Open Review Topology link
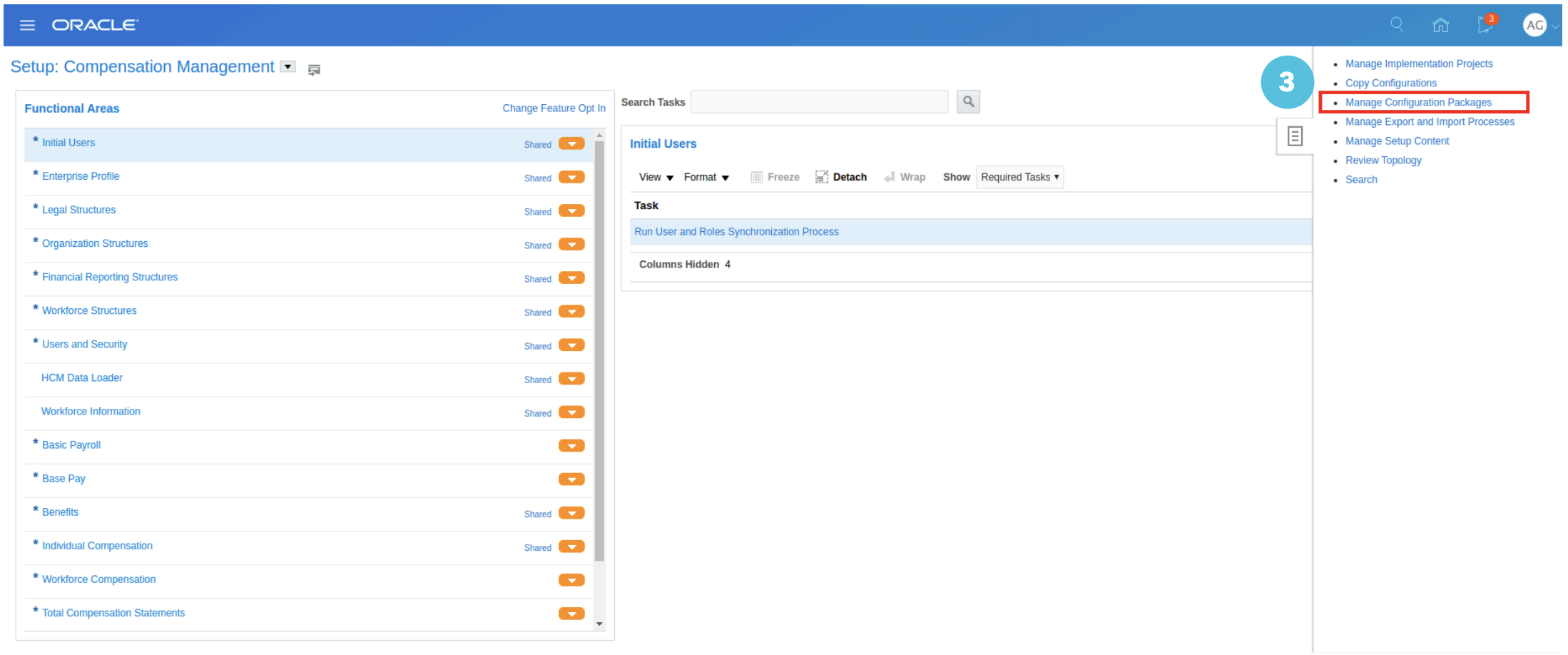This screenshot has height=655, width=1568. click(1383, 160)
